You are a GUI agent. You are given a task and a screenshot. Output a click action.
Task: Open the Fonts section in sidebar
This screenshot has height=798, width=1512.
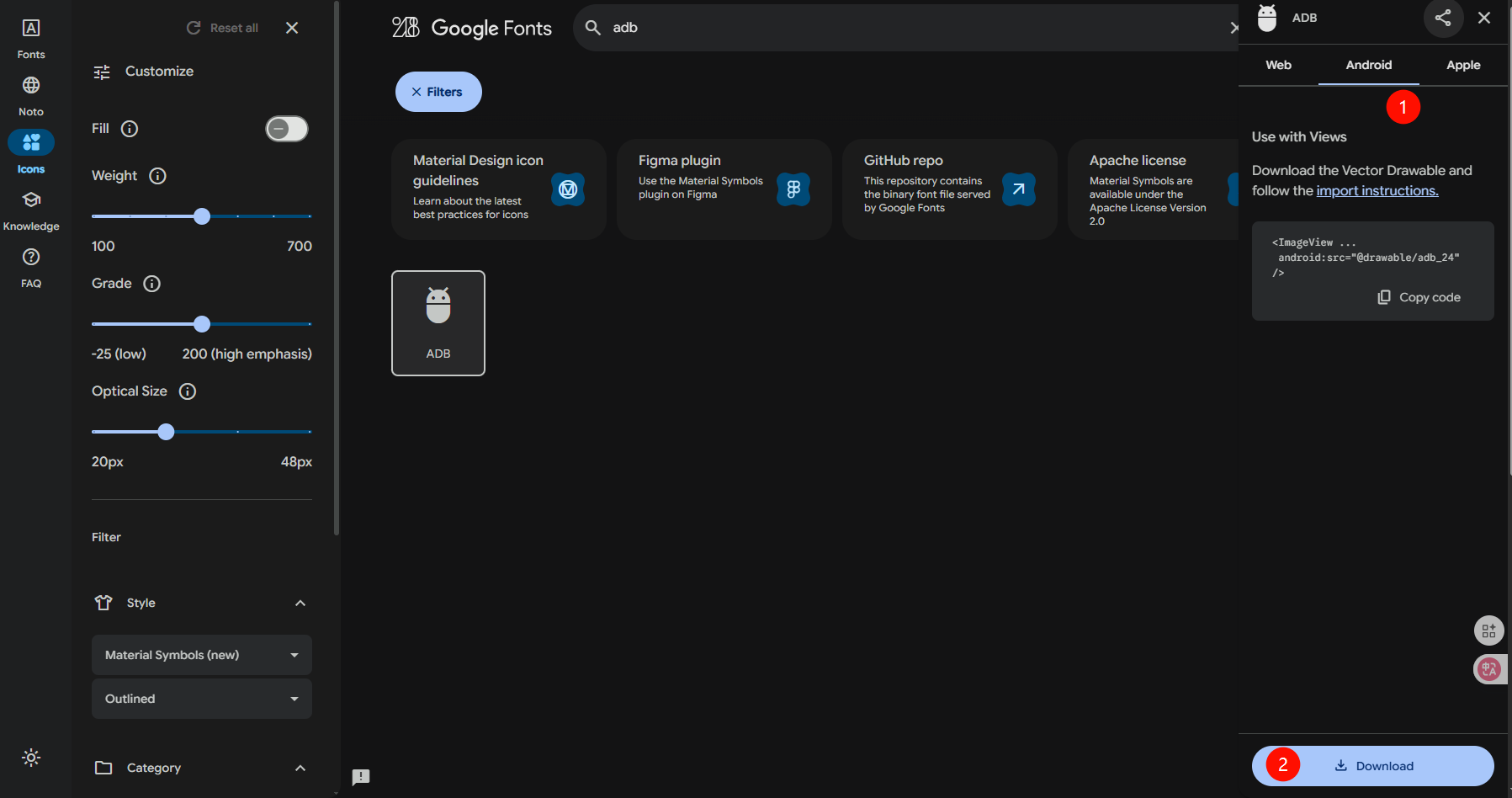(31, 39)
